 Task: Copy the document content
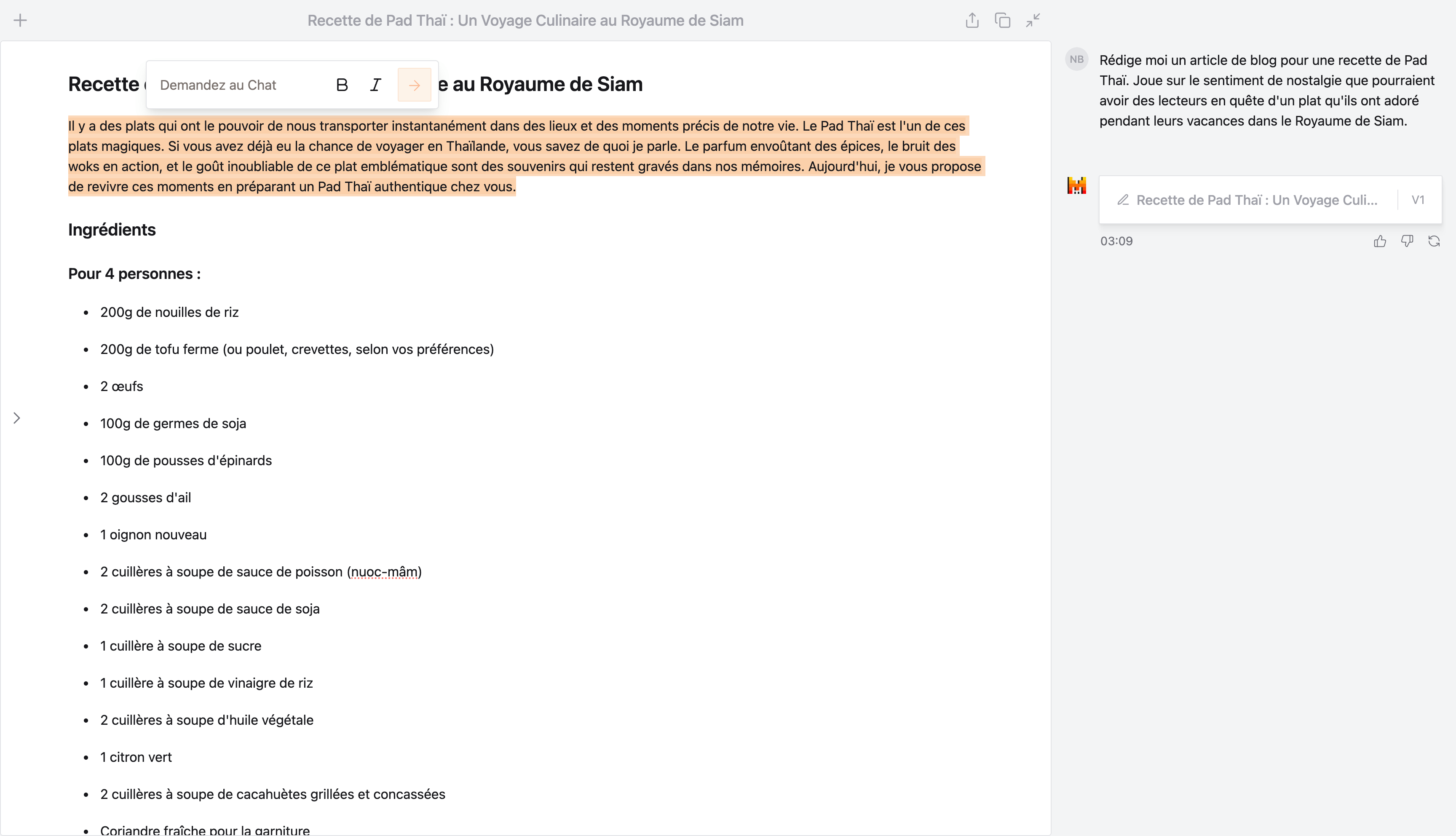[x=1003, y=20]
